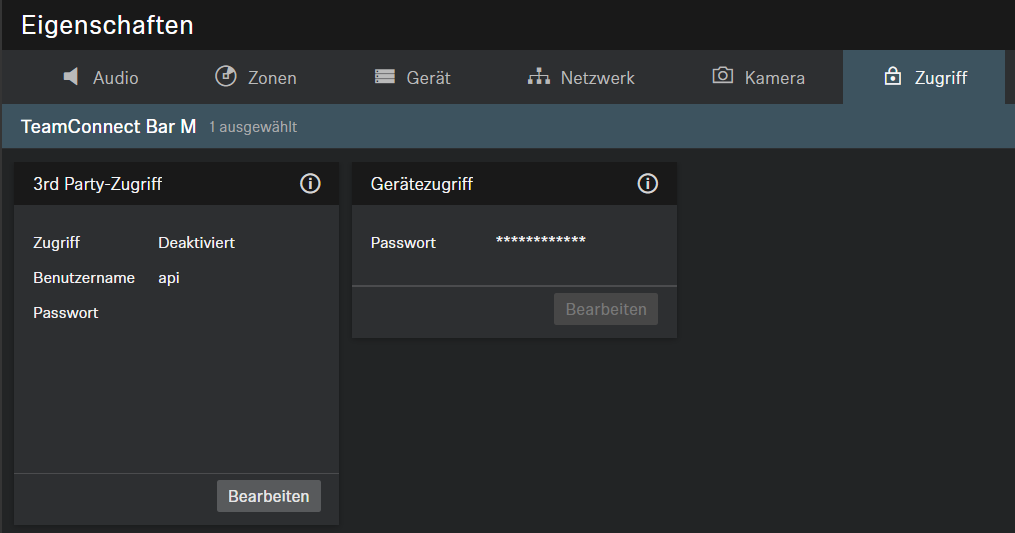Click the Passwort label in 3rd Party-Zugriff

point(66,313)
